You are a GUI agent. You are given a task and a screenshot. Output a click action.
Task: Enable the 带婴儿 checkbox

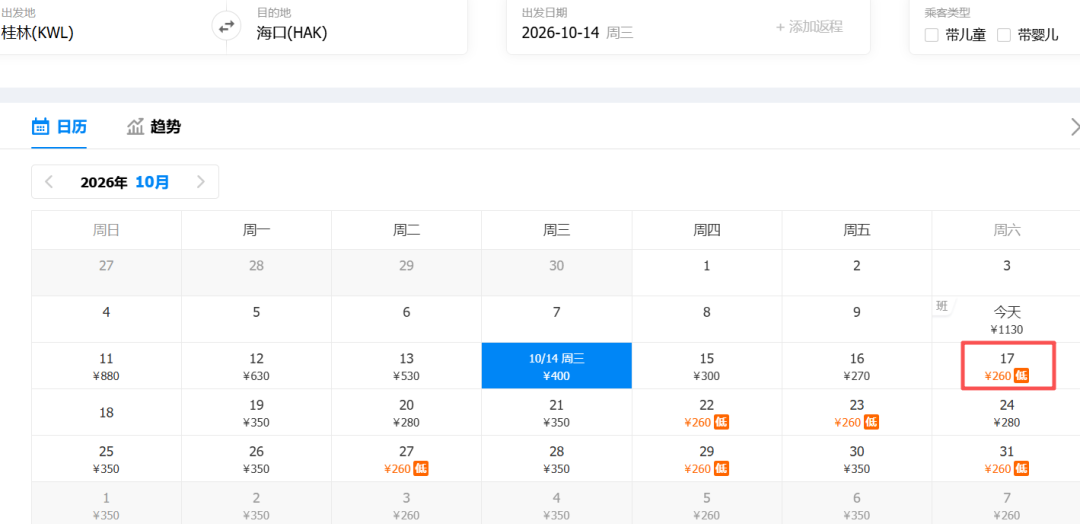[1004, 35]
